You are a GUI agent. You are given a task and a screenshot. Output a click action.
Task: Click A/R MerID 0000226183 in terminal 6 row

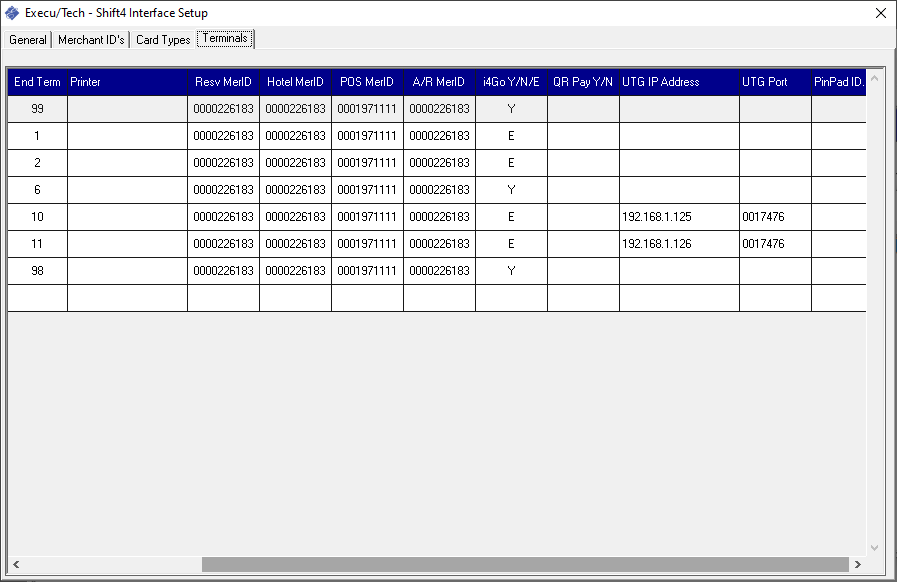pyautogui.click(x=439, y=189)
